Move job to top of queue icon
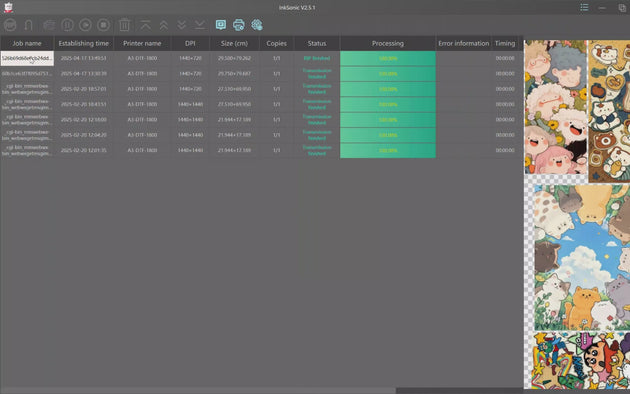 (x=145, y=25)
